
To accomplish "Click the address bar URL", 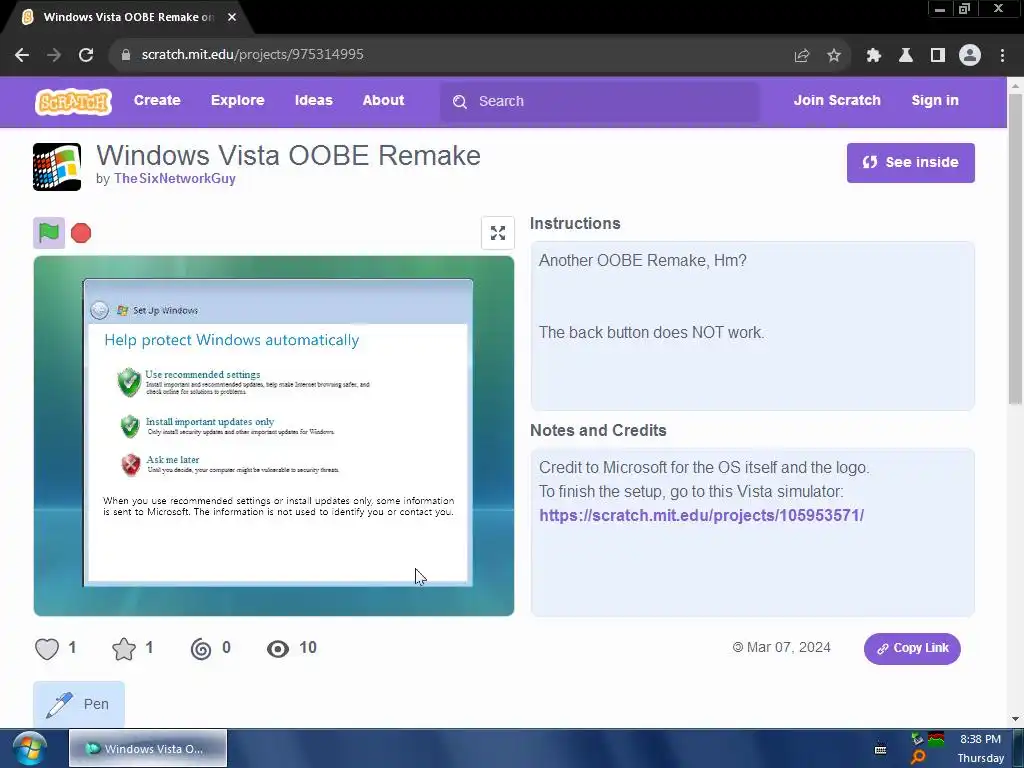I will point(252,55).
